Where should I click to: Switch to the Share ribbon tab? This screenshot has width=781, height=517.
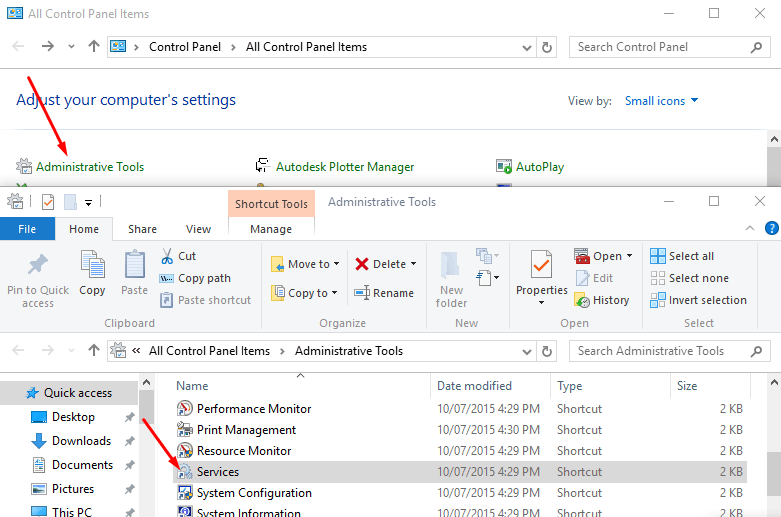tap(142, 229)
